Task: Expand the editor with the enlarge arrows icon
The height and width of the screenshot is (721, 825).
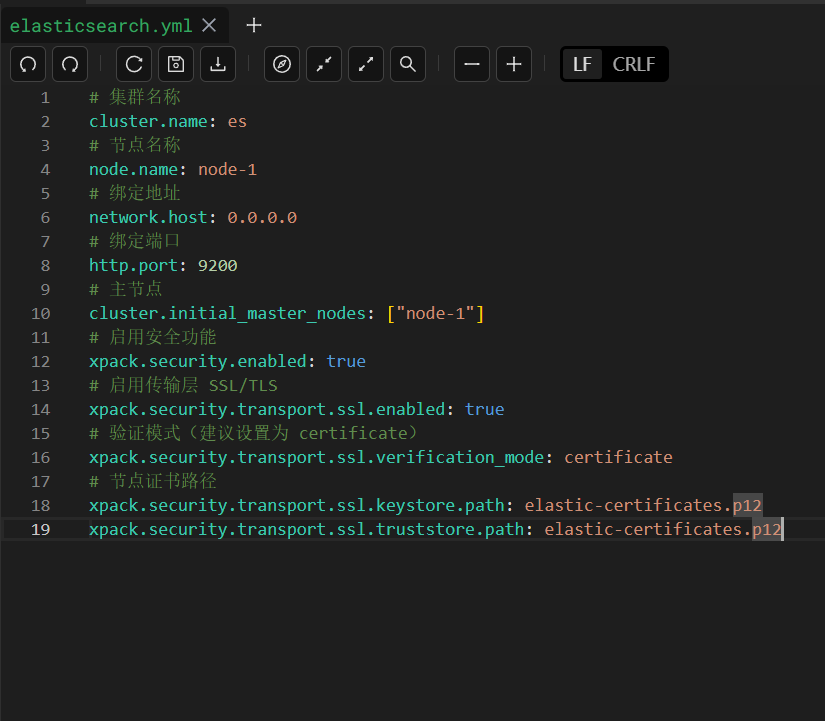Action: click(366, 64)
